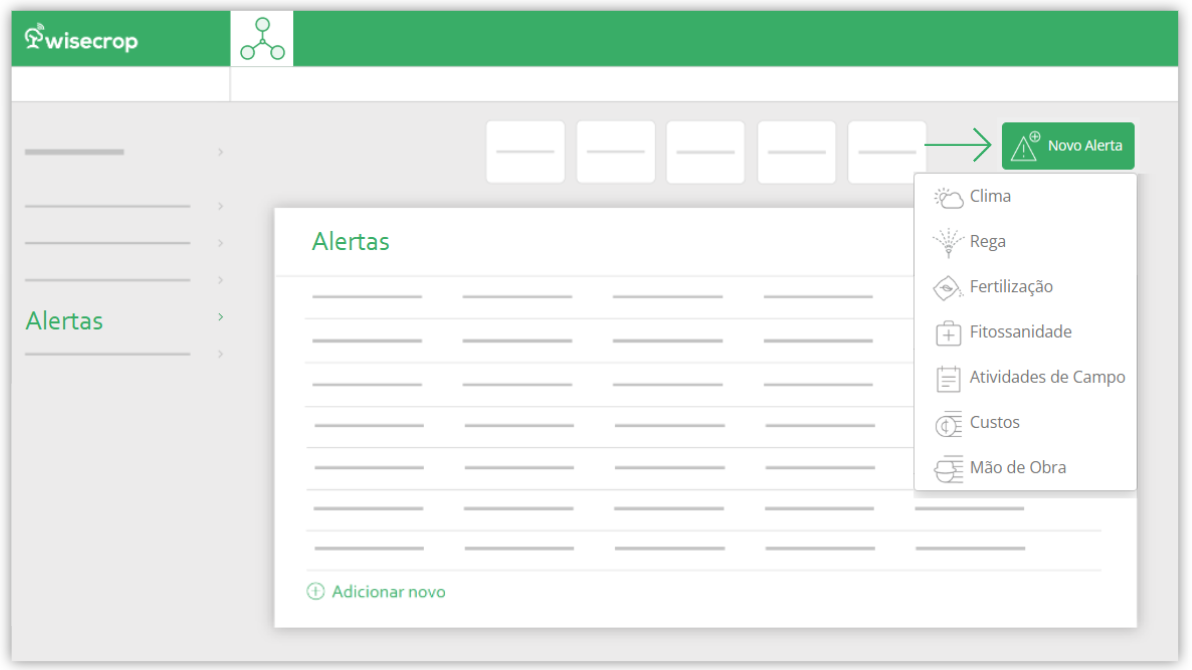Click the Wisecrop logo
The height and width of the screenshot is (670, 1192).
[x=81, y=39]
